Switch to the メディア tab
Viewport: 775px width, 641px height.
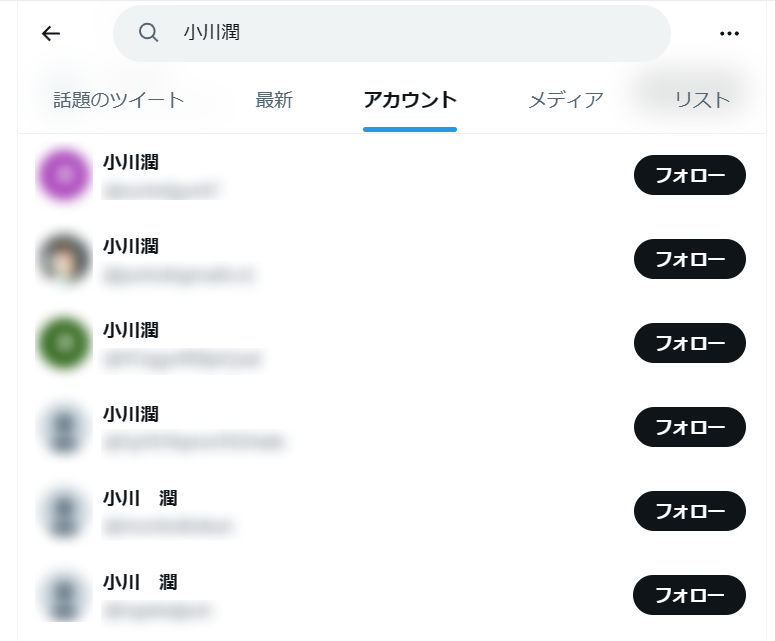(566, 100)
